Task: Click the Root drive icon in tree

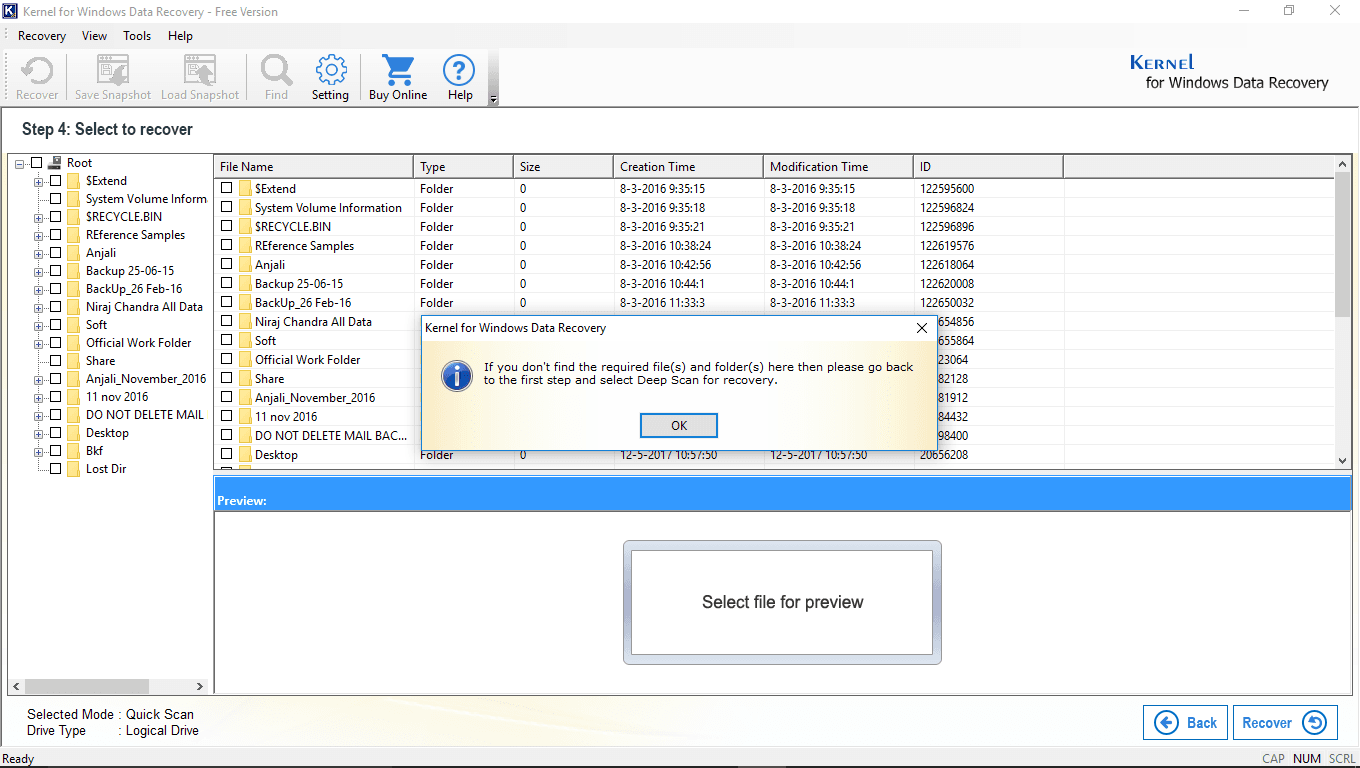Action: click(x=55, y=163)
